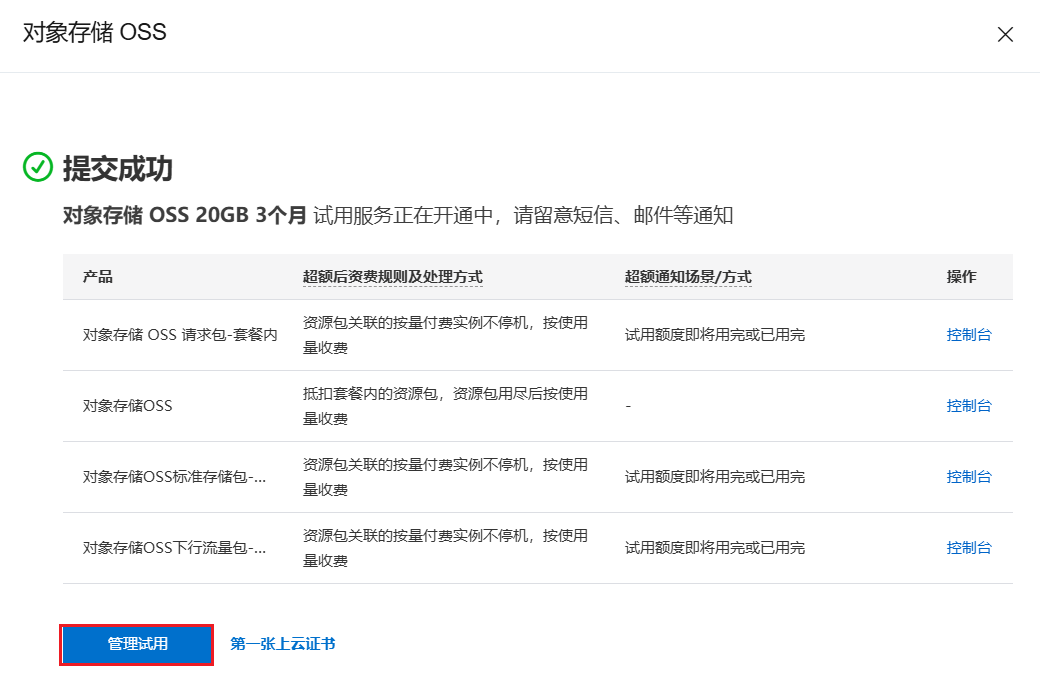
Task: Click the green success checkmark icon
Action: coord(38,167)
